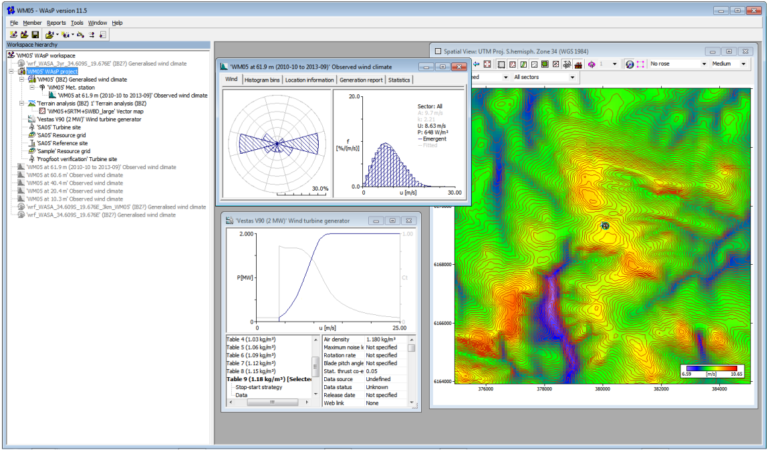Click the wind turbine icon in Spatial View toolbar

567,64
